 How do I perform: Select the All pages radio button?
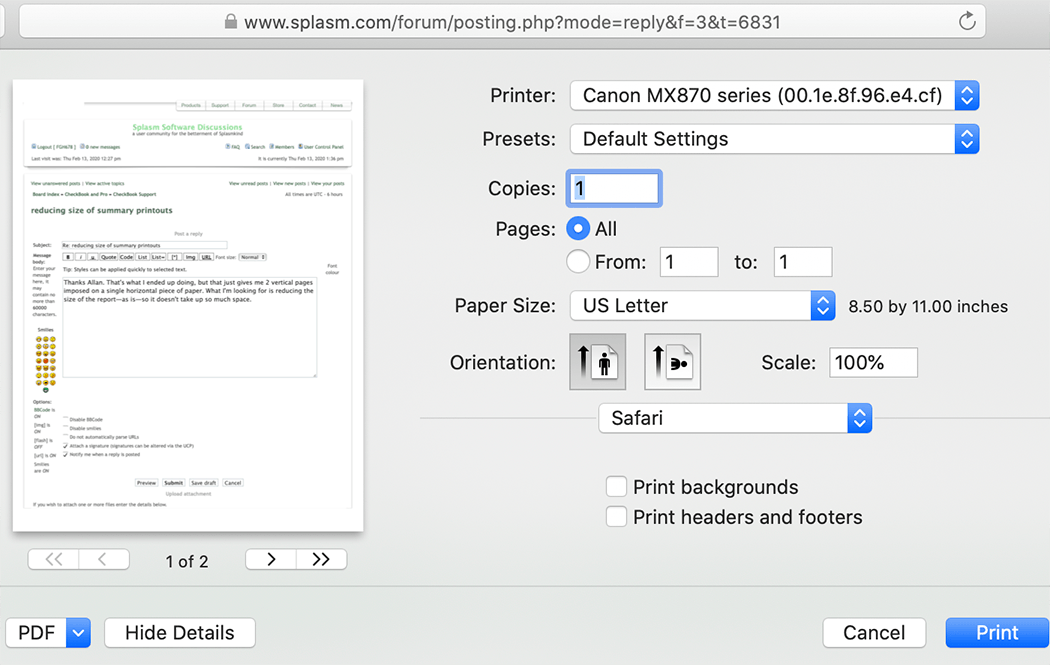click(578, 228)
